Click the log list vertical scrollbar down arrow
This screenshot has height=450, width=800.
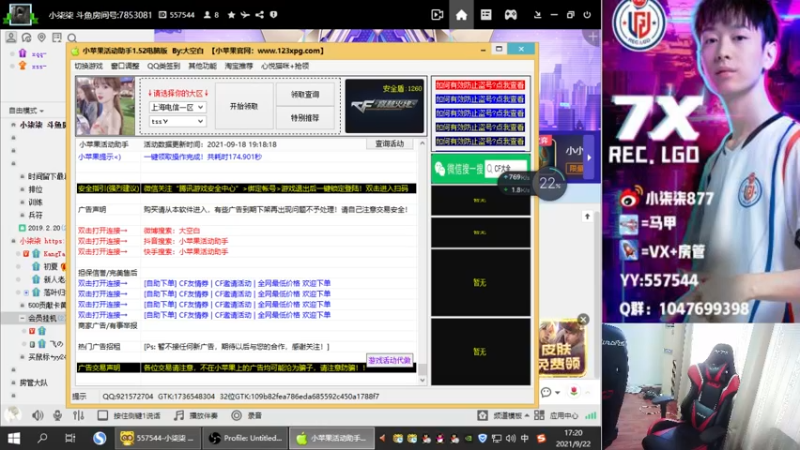tap(422, 380)
